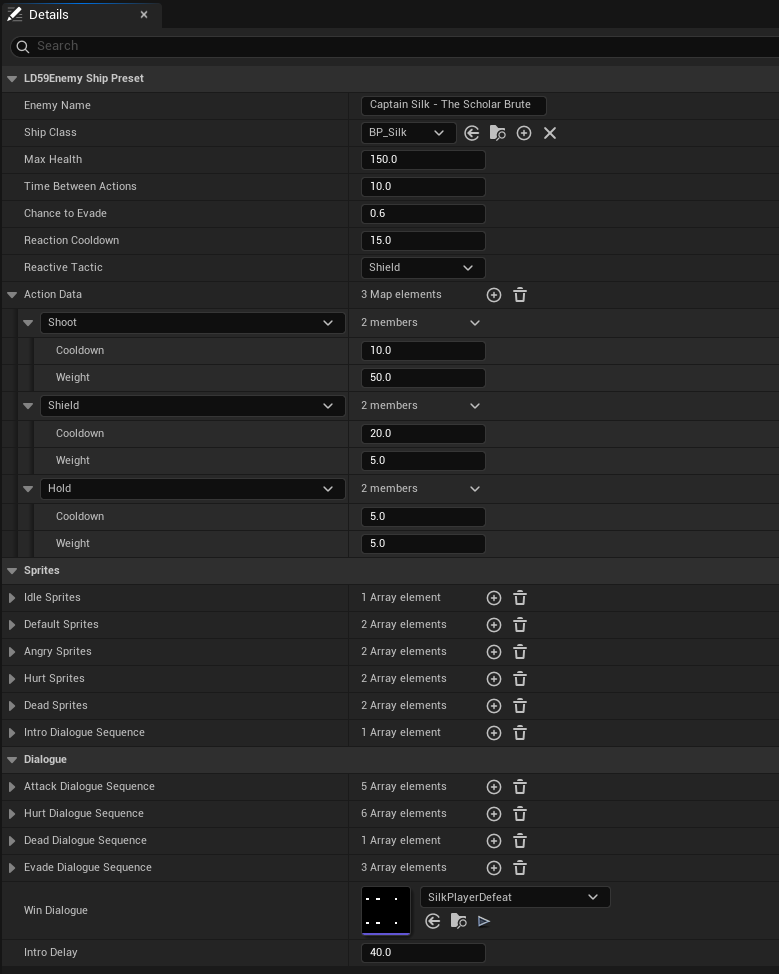779x974 pixels.
Task: Edit the Intro Delay value 40.0
Action: [x=423, y=952]
